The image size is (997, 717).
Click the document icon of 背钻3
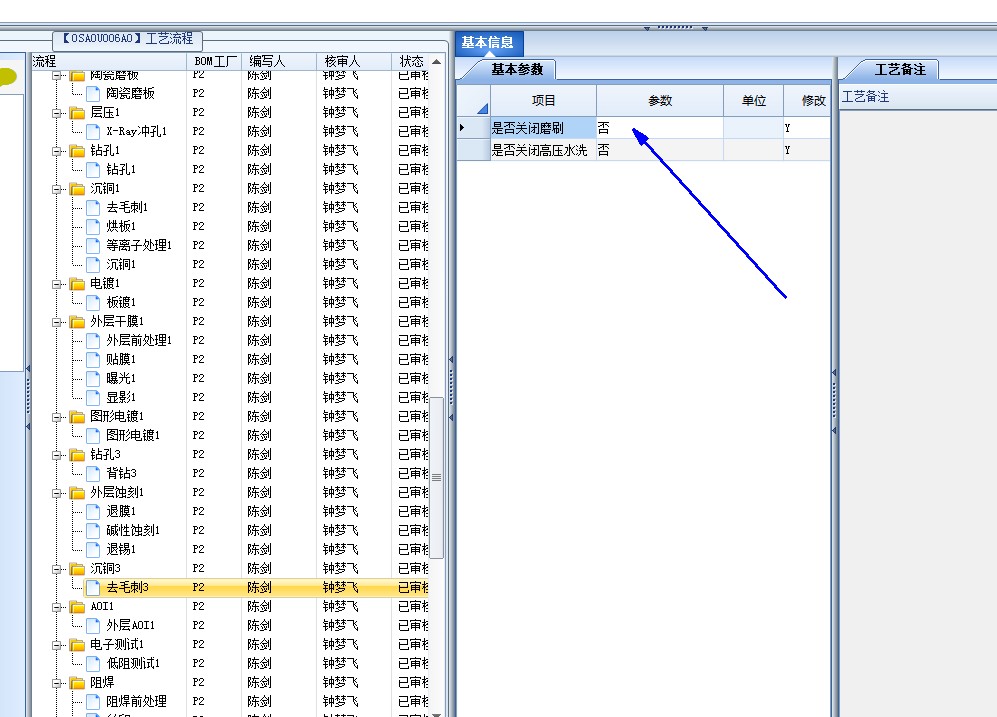point(93,473)
